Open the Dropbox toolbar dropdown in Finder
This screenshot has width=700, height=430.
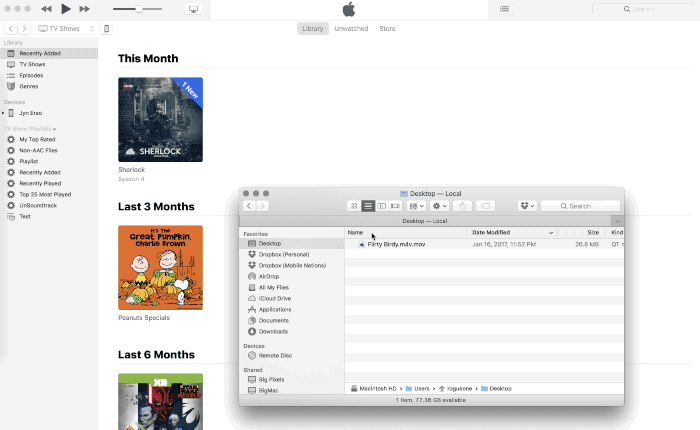tap(527, 206)
